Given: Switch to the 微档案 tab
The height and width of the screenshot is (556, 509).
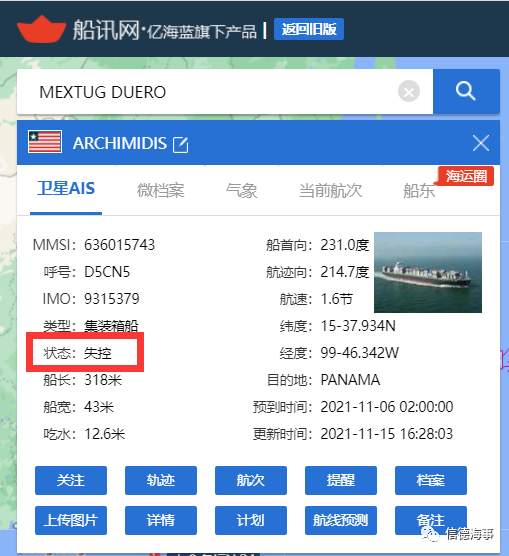Looking at the screenshot, I should click(161, 190).
